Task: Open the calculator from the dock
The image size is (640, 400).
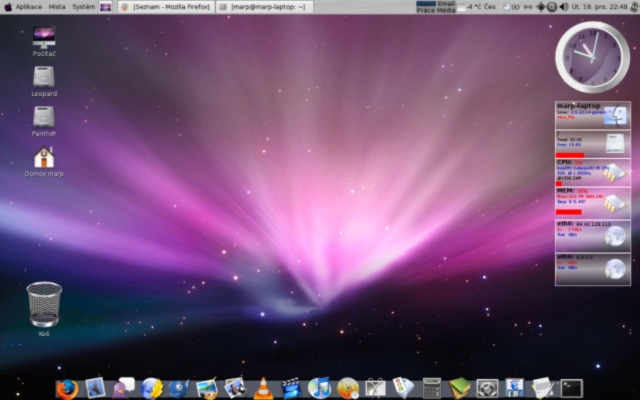Action: tap(432, 388)
